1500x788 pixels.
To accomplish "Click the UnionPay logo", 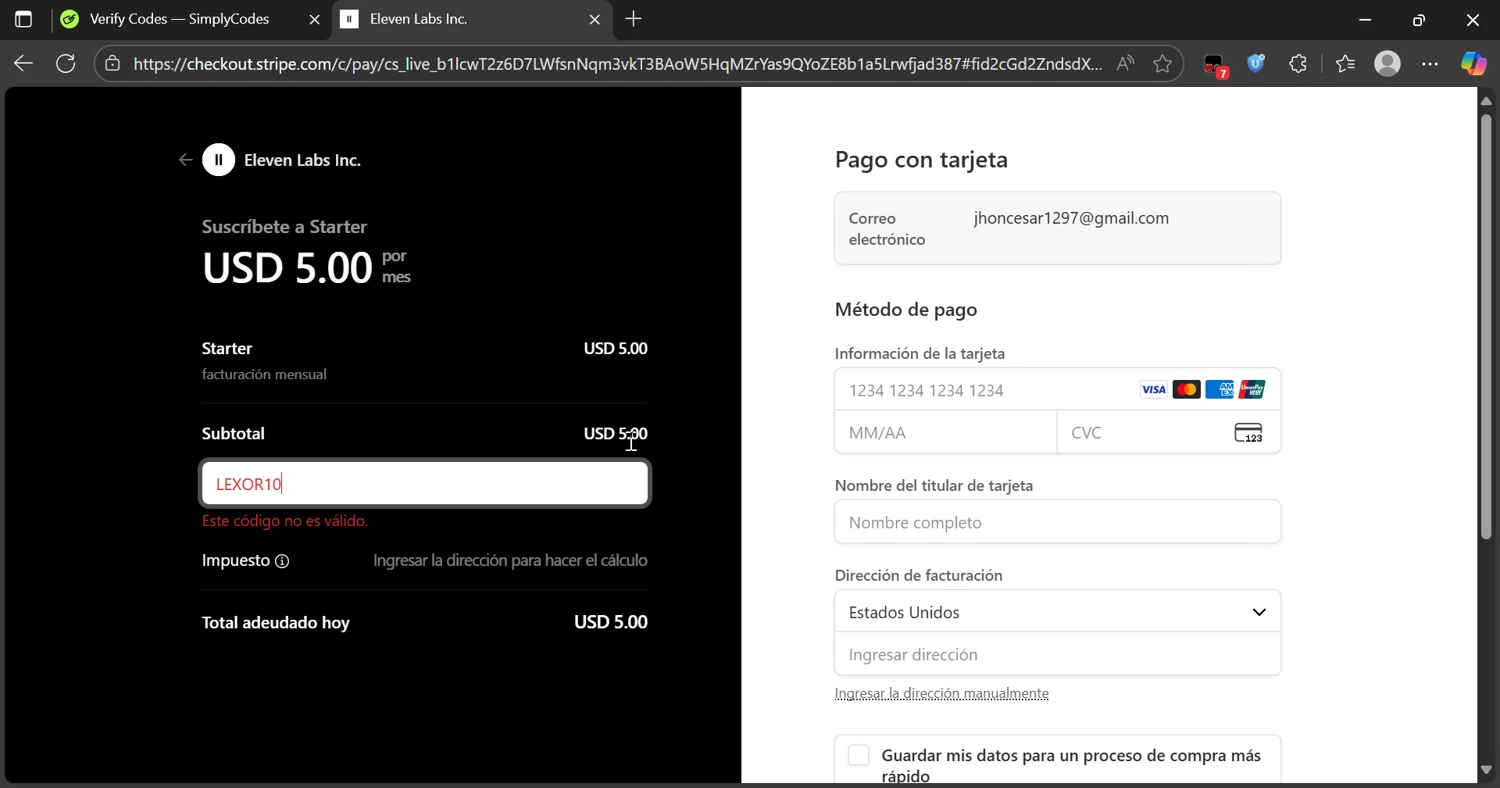I will (x=1252, y=390).
